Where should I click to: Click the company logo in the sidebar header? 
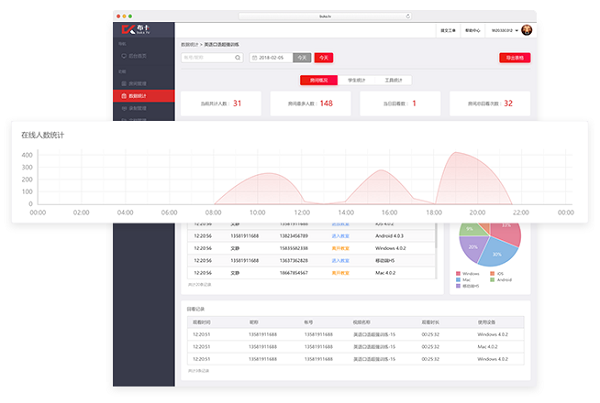[131, 29]
